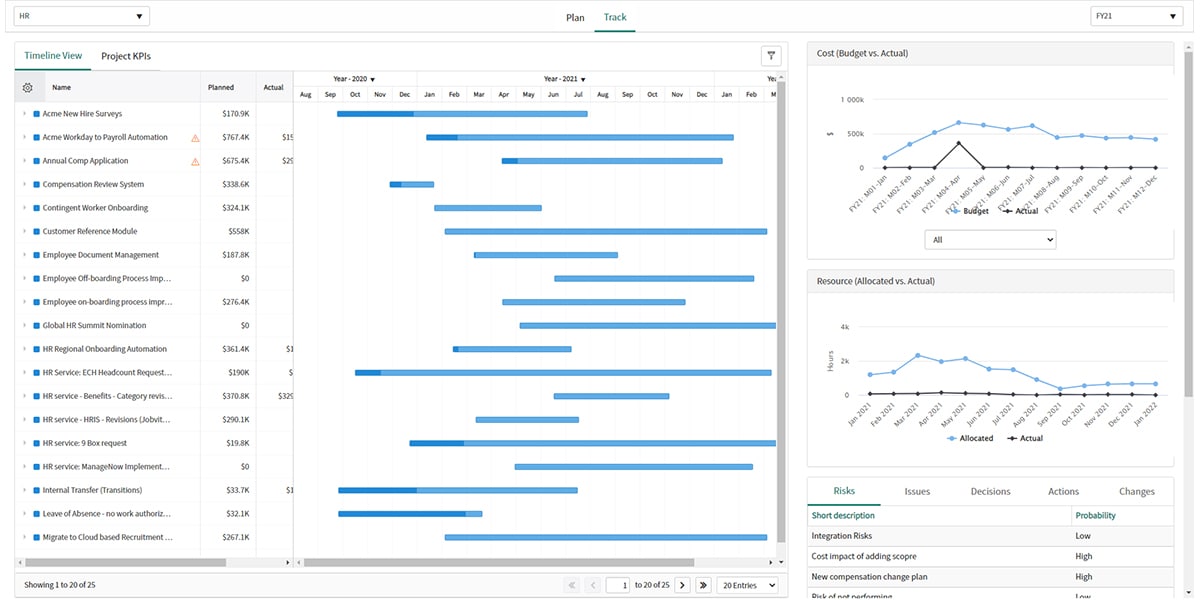Expand the Acme New Hire Surveys row
Viewport: 1200px width, 600px height.
(x=24, y=114)
